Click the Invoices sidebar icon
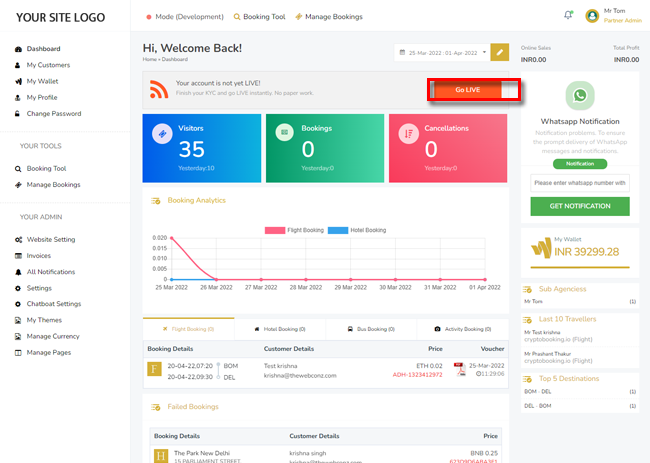The height and width of the screenshot is (463, 650). point(18,256)
